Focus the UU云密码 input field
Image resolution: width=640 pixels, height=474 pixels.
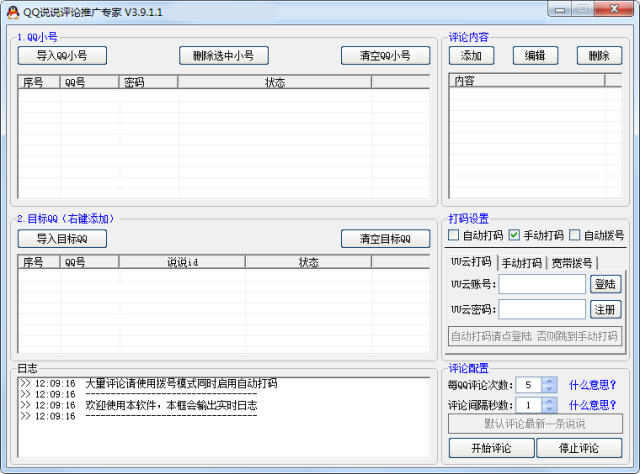coord(542,309)
